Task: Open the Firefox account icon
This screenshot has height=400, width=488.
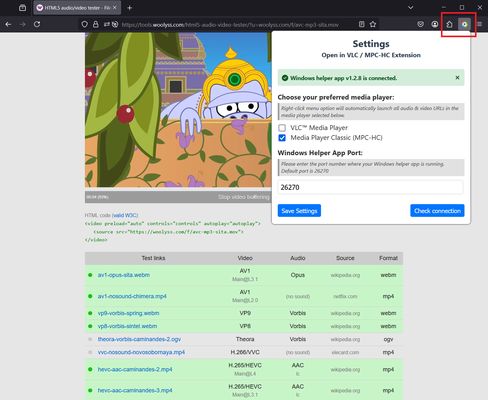Action: [435, 24]
